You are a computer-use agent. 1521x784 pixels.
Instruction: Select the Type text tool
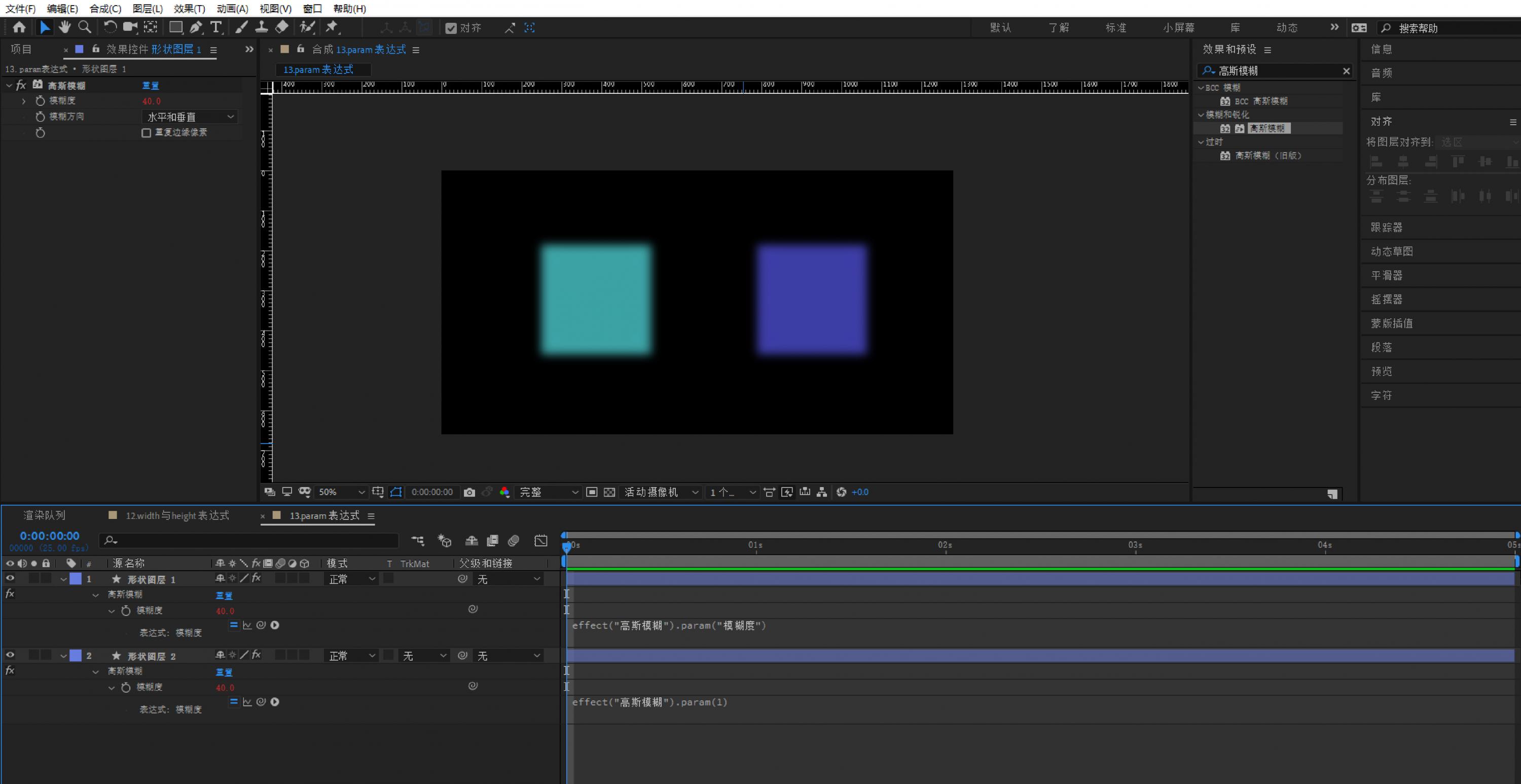point(216,27)
